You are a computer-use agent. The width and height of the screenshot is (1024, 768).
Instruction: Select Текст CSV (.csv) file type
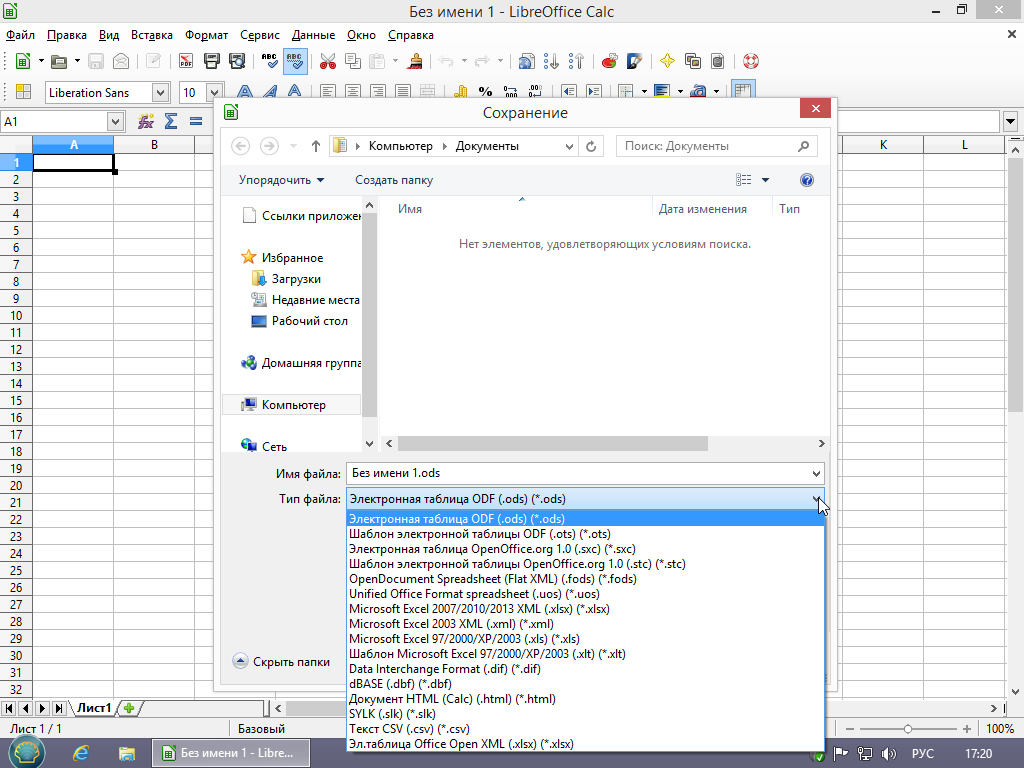tap(585, 729)
